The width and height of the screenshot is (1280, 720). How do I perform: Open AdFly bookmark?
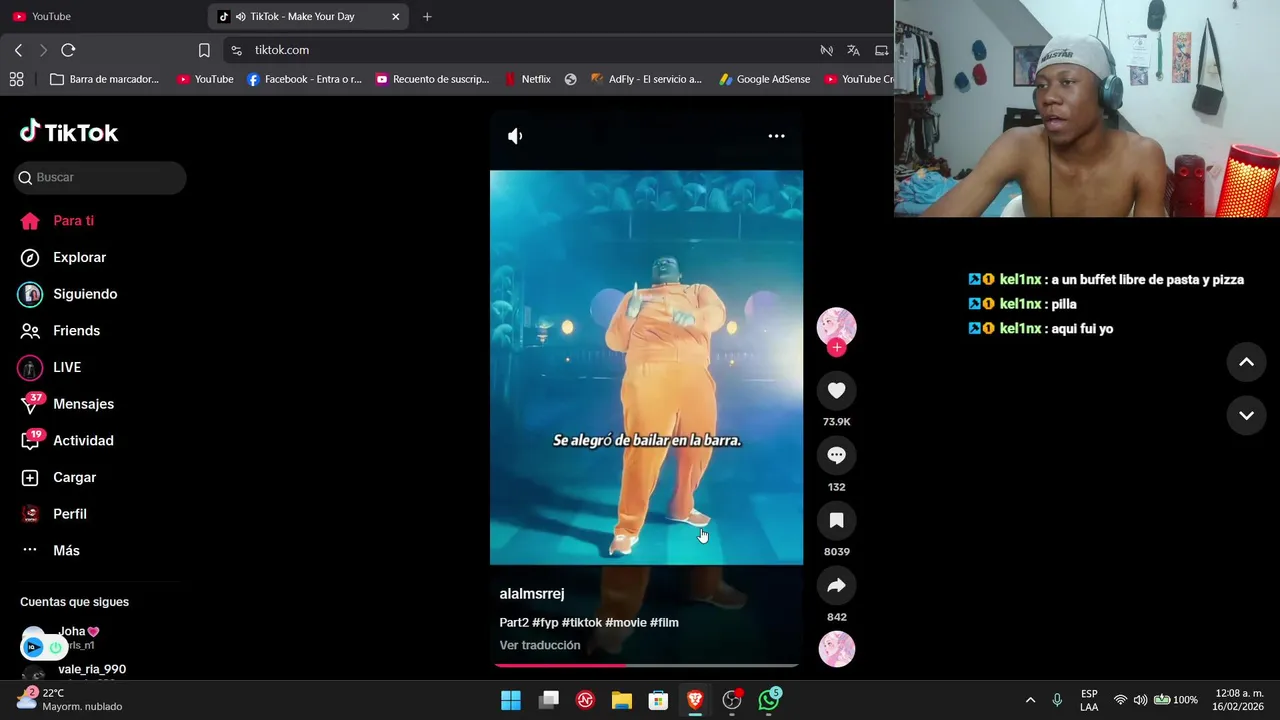646,79
